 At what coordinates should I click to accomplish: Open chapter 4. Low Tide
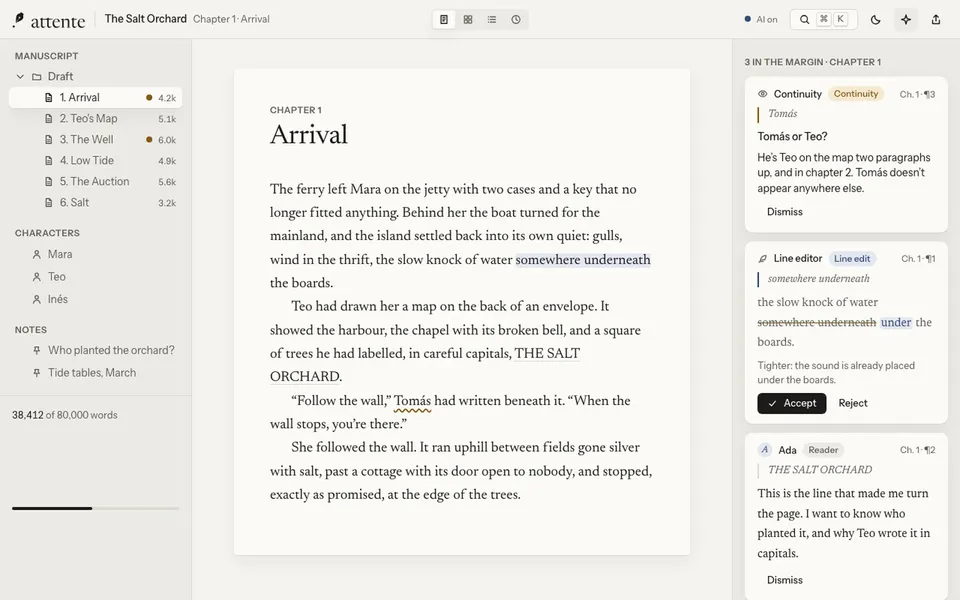pos(96,160)
